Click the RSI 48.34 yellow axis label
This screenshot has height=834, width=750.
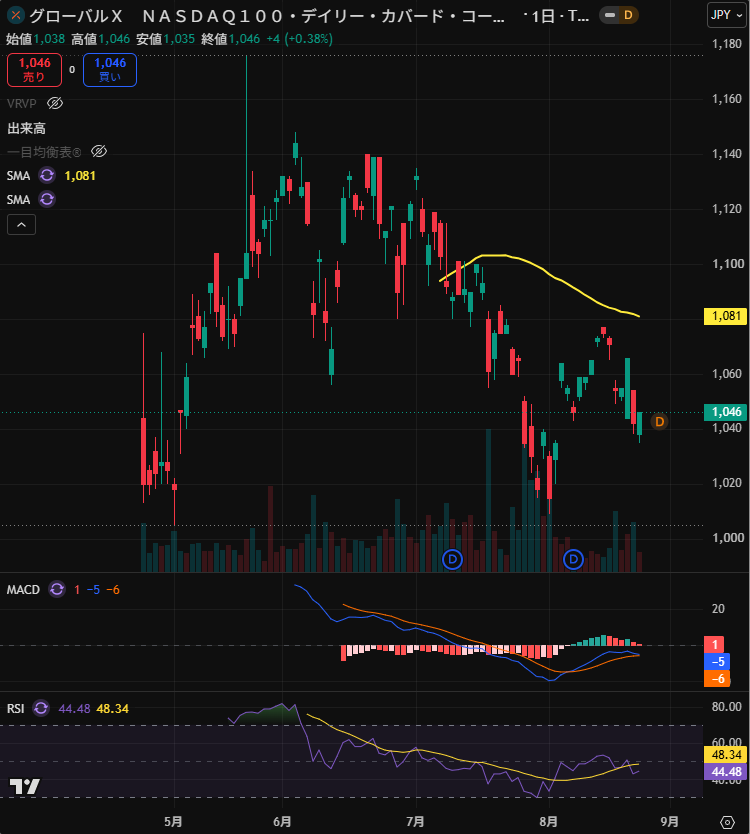pyautogui.click(x=726, y=754)
